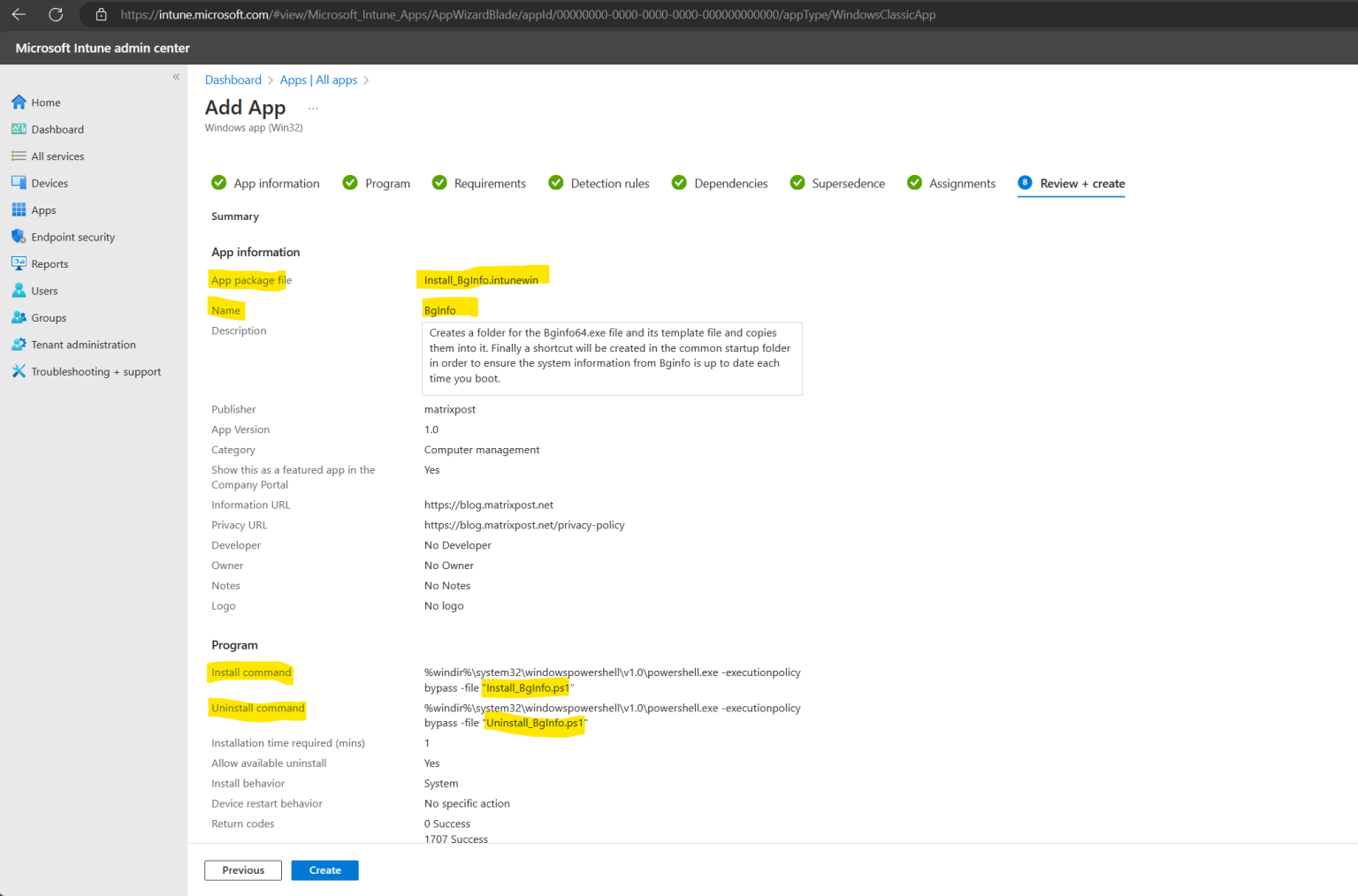The height and width of the screenshot is (896, 1358).
Task: Open the blog.matrixpost.net Information URL link
Action: (489, 505)
